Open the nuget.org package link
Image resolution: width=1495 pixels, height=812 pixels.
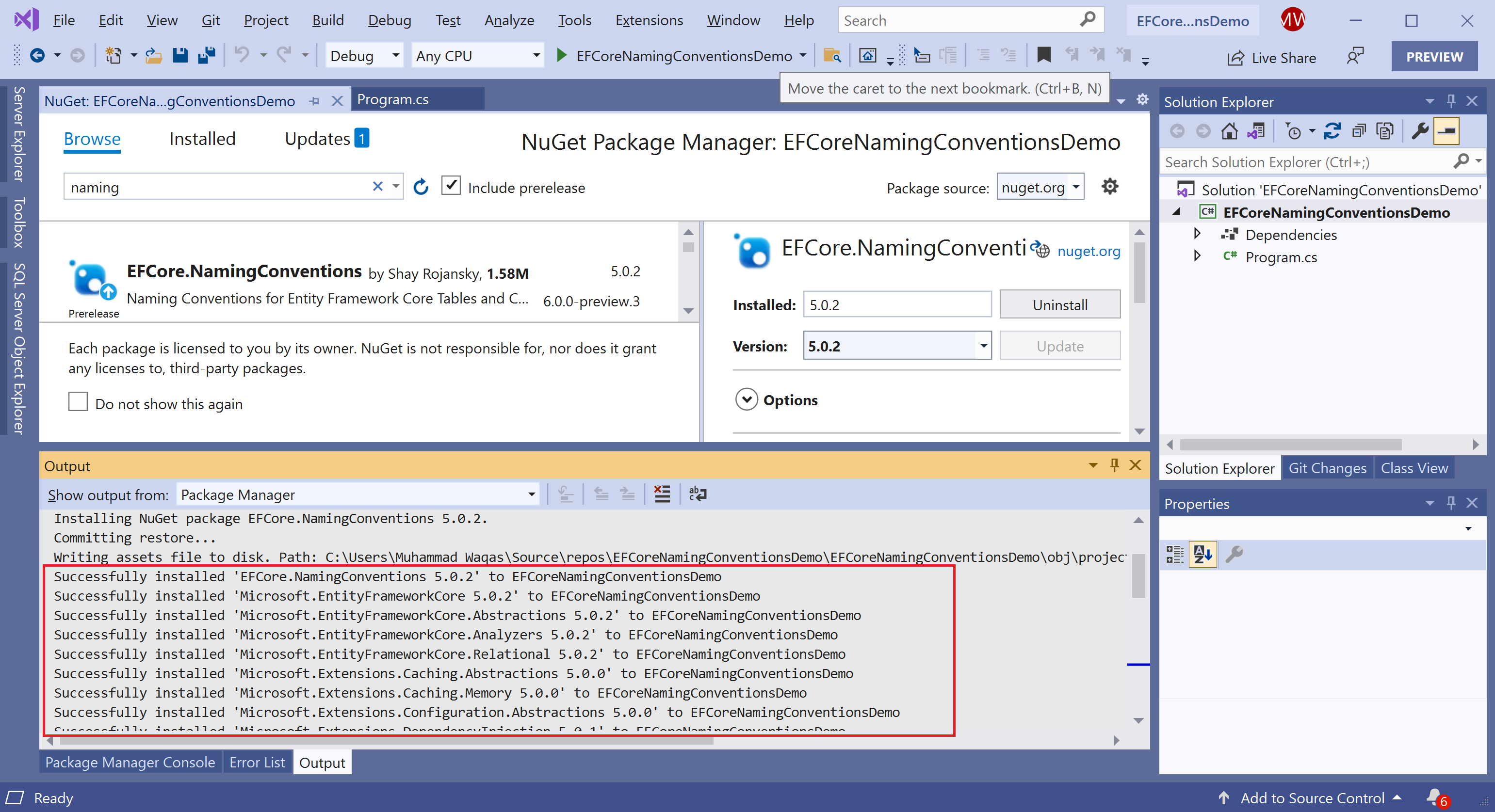point(1088,251)
